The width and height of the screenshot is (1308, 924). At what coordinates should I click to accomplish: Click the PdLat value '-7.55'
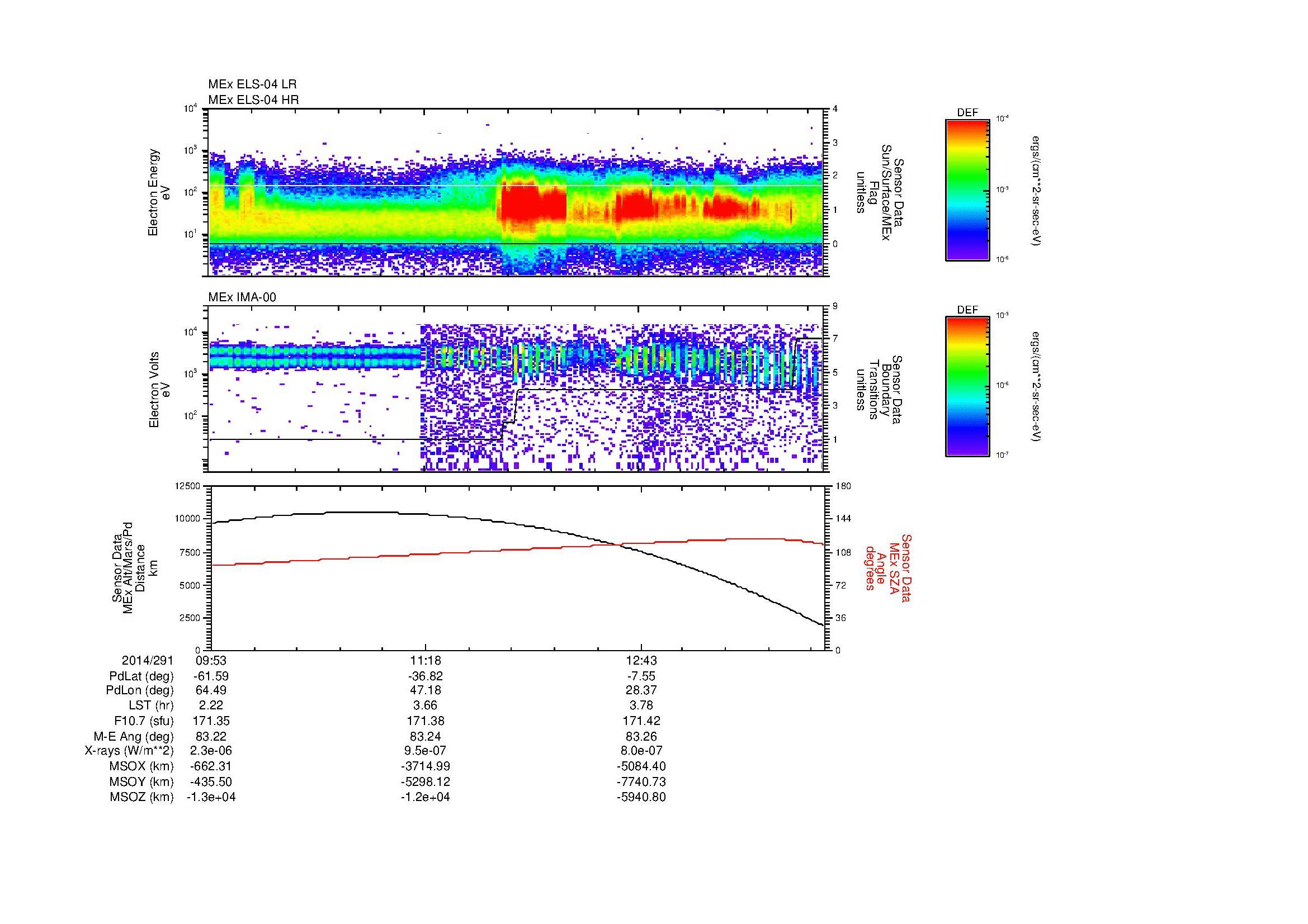641,676
